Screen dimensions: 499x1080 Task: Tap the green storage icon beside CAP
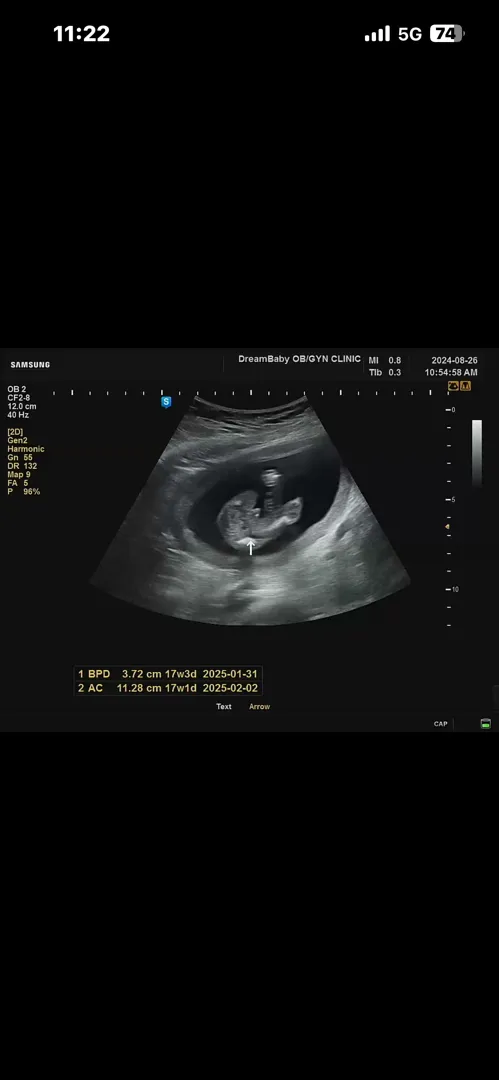485,724
